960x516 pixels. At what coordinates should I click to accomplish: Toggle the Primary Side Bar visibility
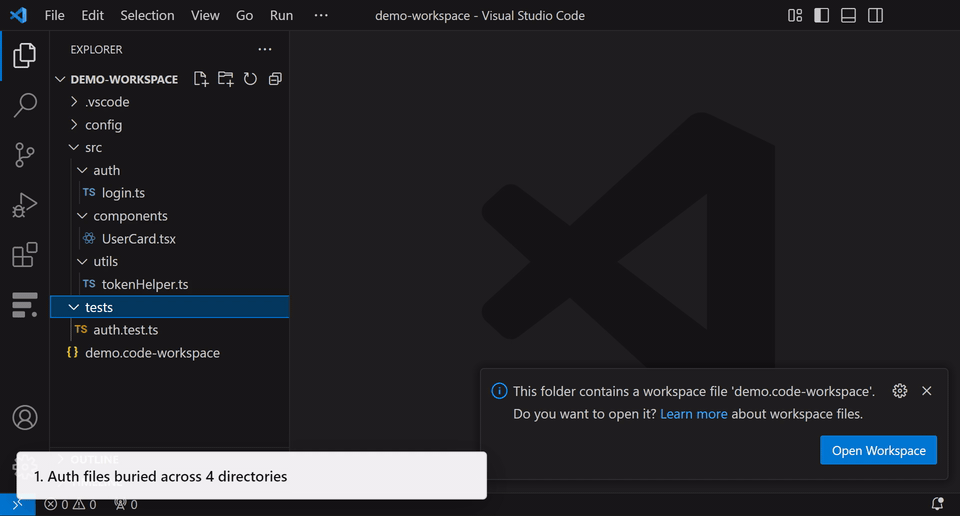(x=822, y=15)
